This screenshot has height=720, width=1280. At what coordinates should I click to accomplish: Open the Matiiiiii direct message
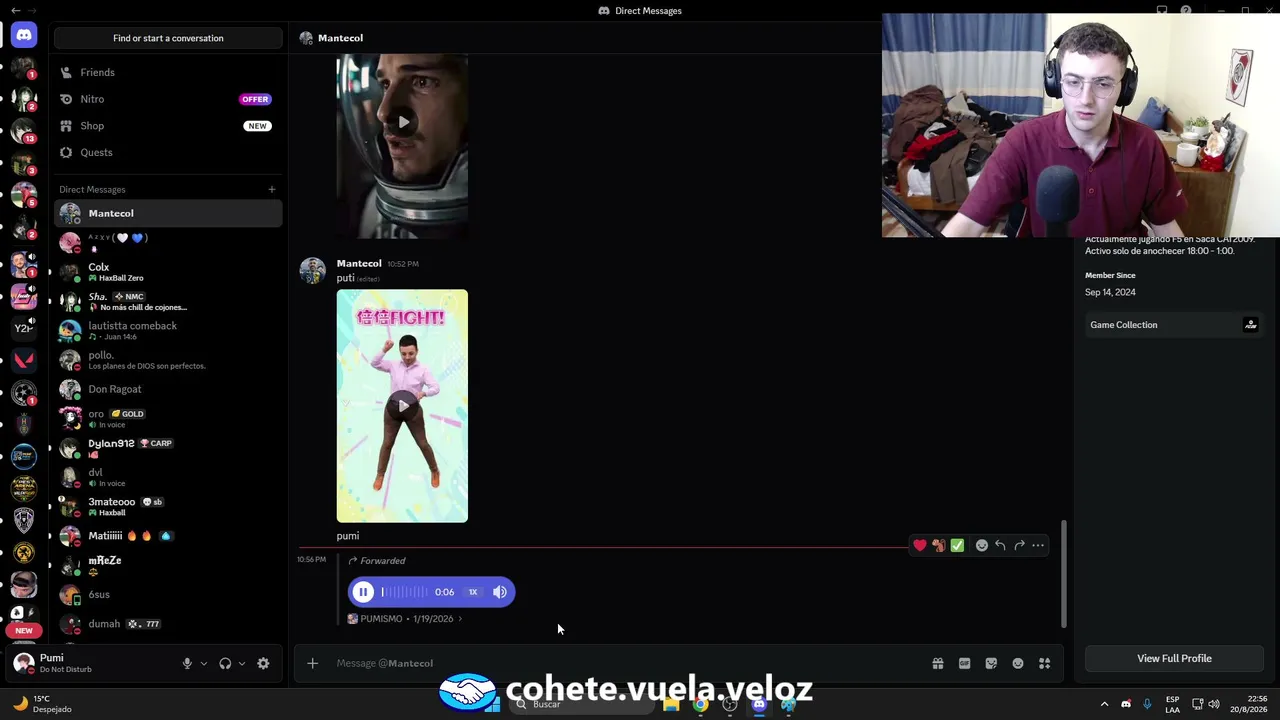tap(168, 536)
